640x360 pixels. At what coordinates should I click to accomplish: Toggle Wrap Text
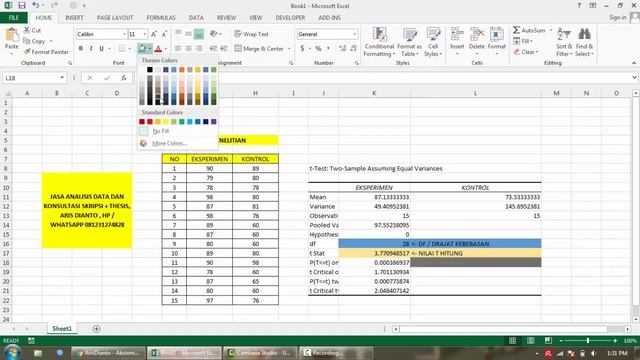point(251,34)
